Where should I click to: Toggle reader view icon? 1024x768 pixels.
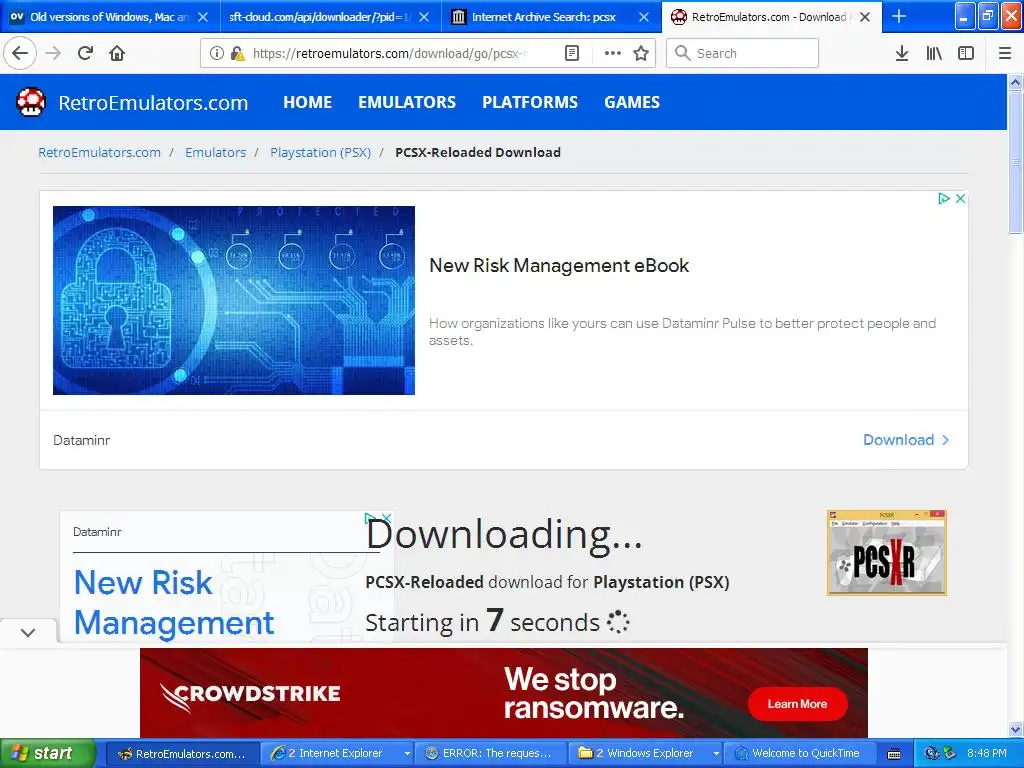(571, 53)
